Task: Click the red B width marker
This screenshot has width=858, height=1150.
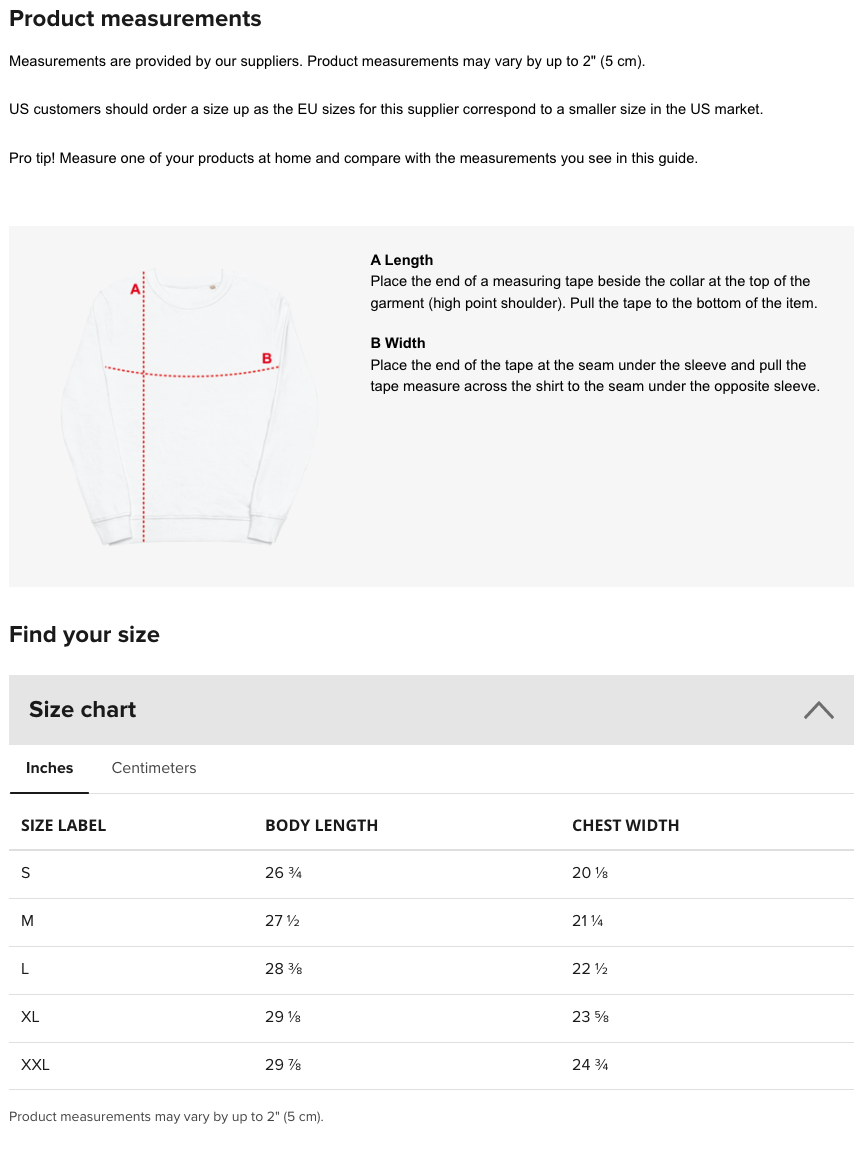Action: pyautogui.click(x=267, y=358)
